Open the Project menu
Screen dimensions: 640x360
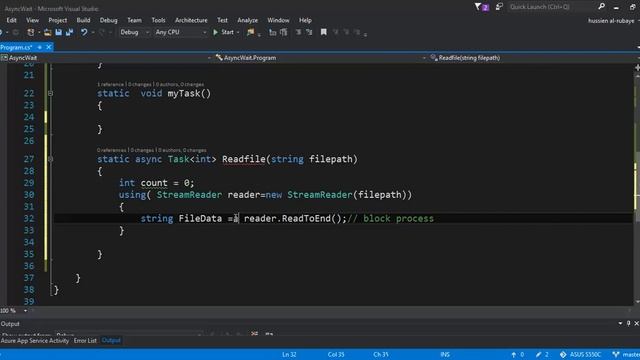[58, 20]
